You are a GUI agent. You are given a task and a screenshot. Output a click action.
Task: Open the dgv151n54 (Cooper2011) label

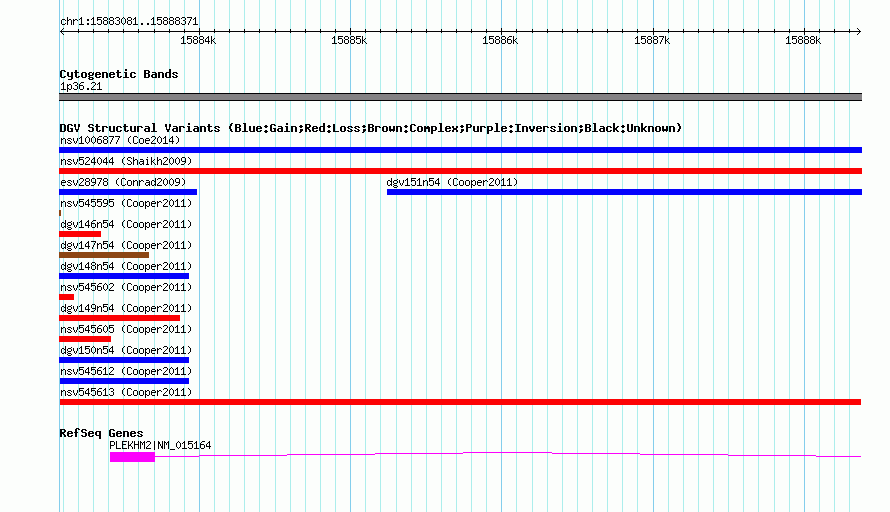[x=452, y=182]
